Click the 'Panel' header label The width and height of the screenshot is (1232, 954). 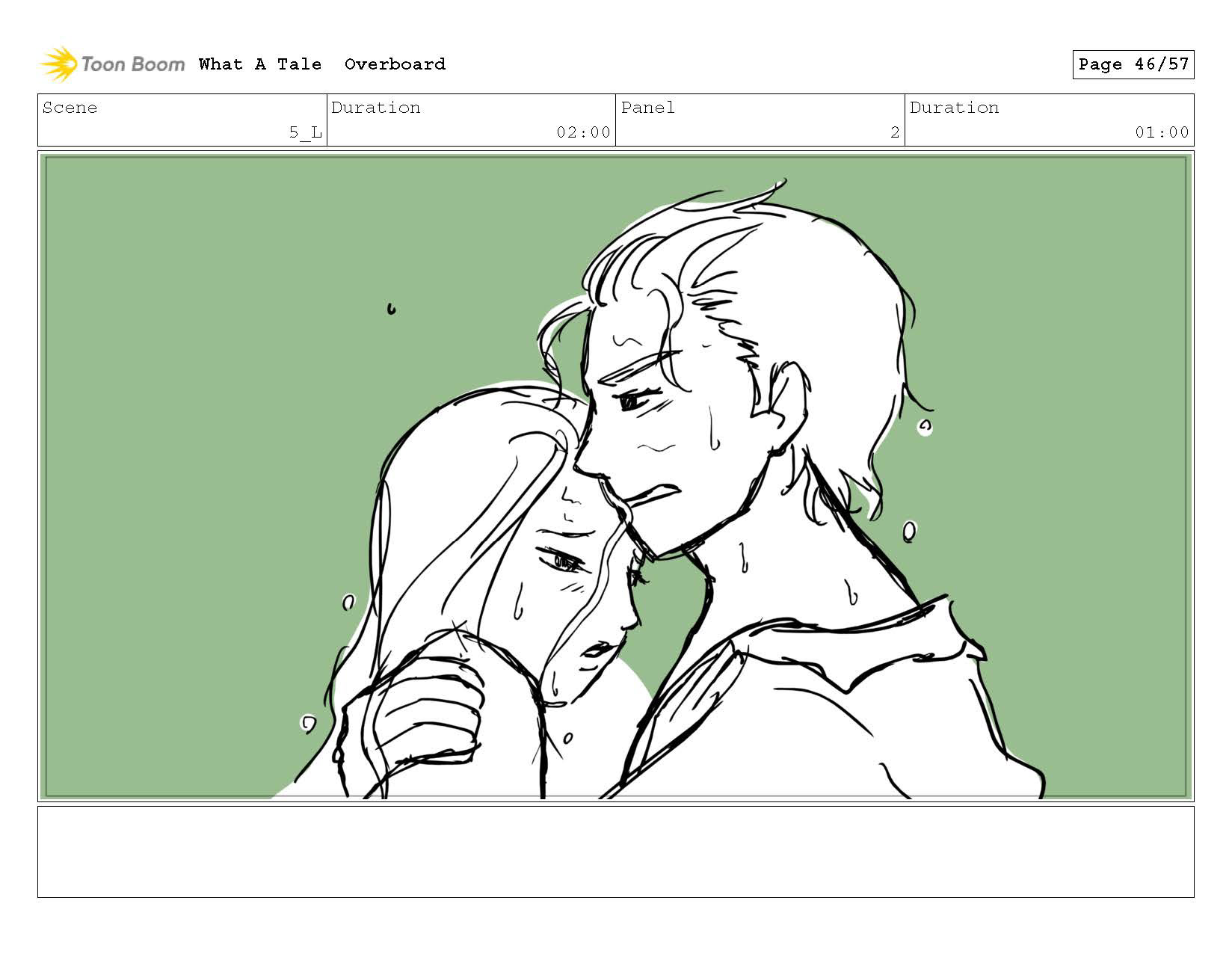click(x=647, y=108)
